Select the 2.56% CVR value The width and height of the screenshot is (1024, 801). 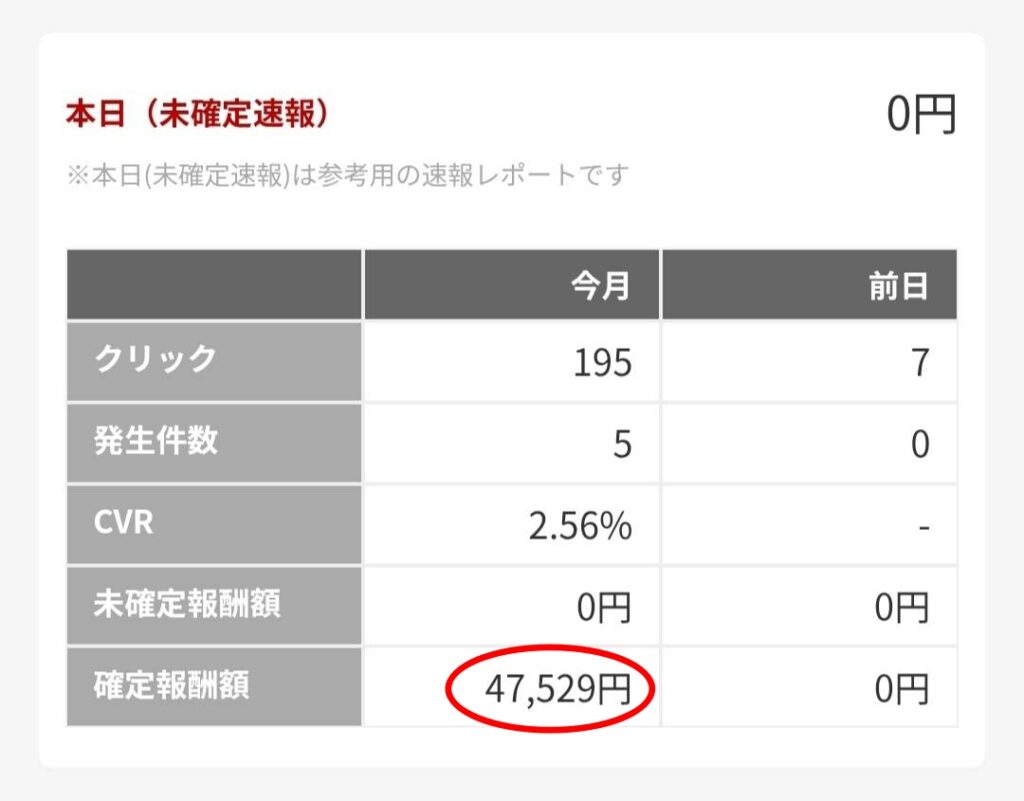pos(580,526)
